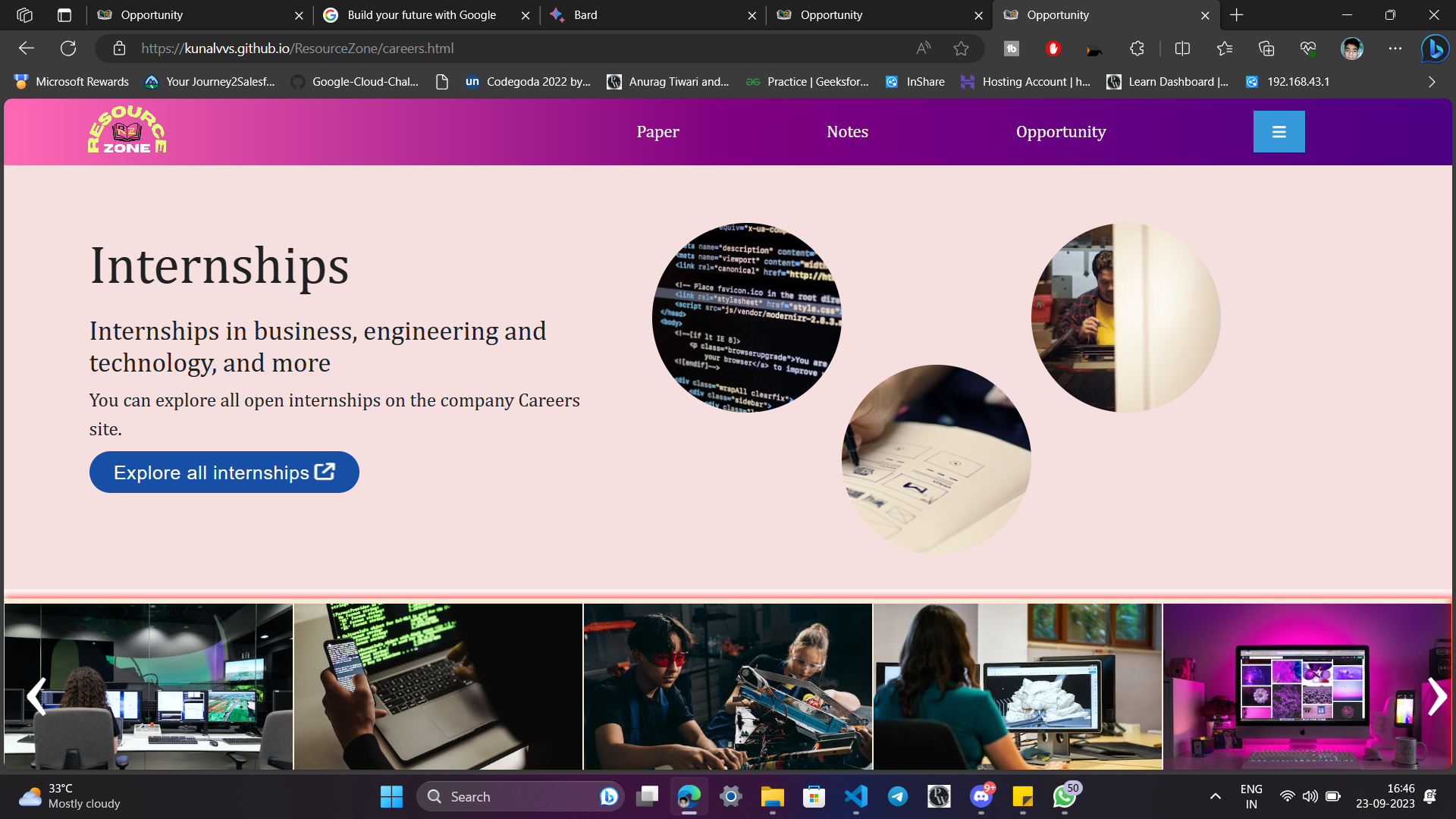The image size is (1456, 819).
Task: Open Task View on the taskbar
Action: coord(647,796)
